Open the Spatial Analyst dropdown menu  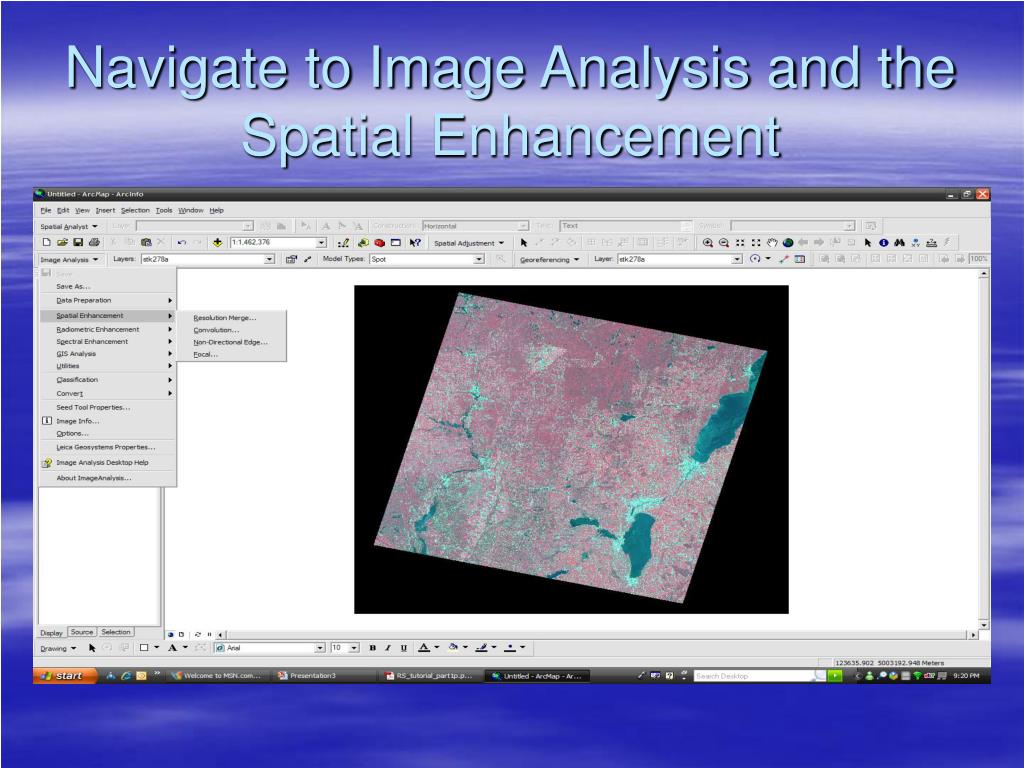69,226
